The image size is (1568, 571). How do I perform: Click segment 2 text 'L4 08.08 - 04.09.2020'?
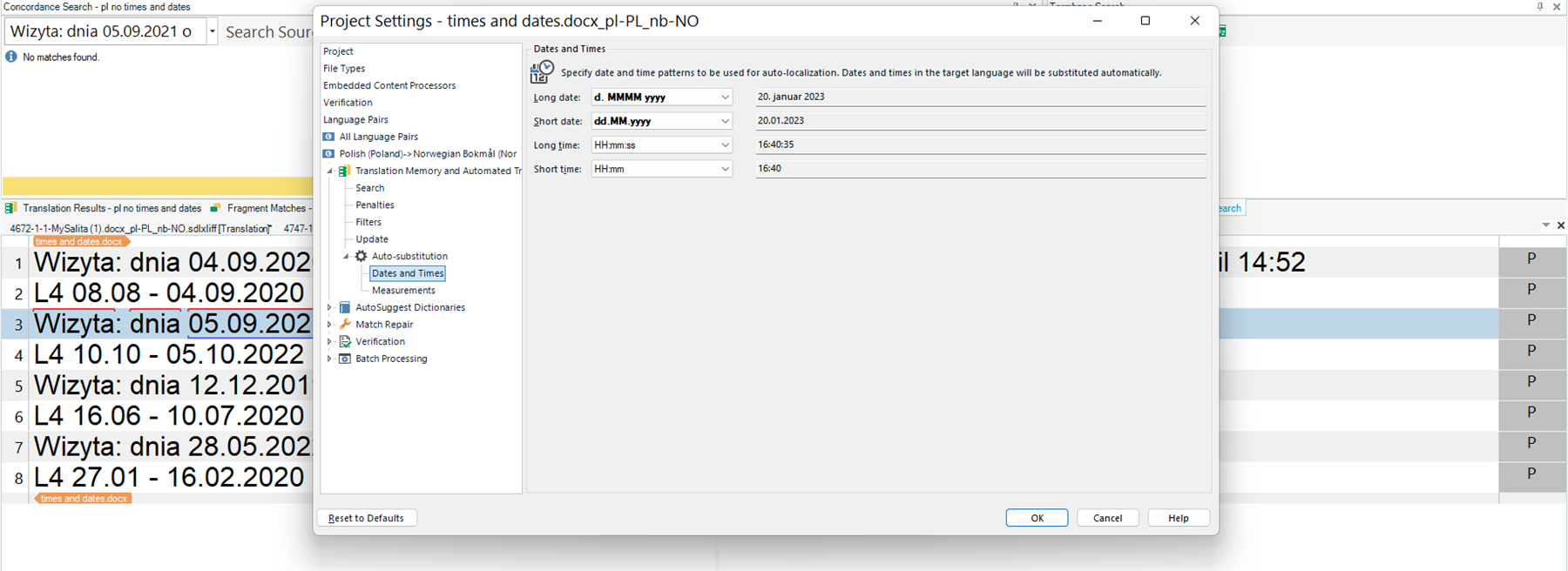coord(169,293)
